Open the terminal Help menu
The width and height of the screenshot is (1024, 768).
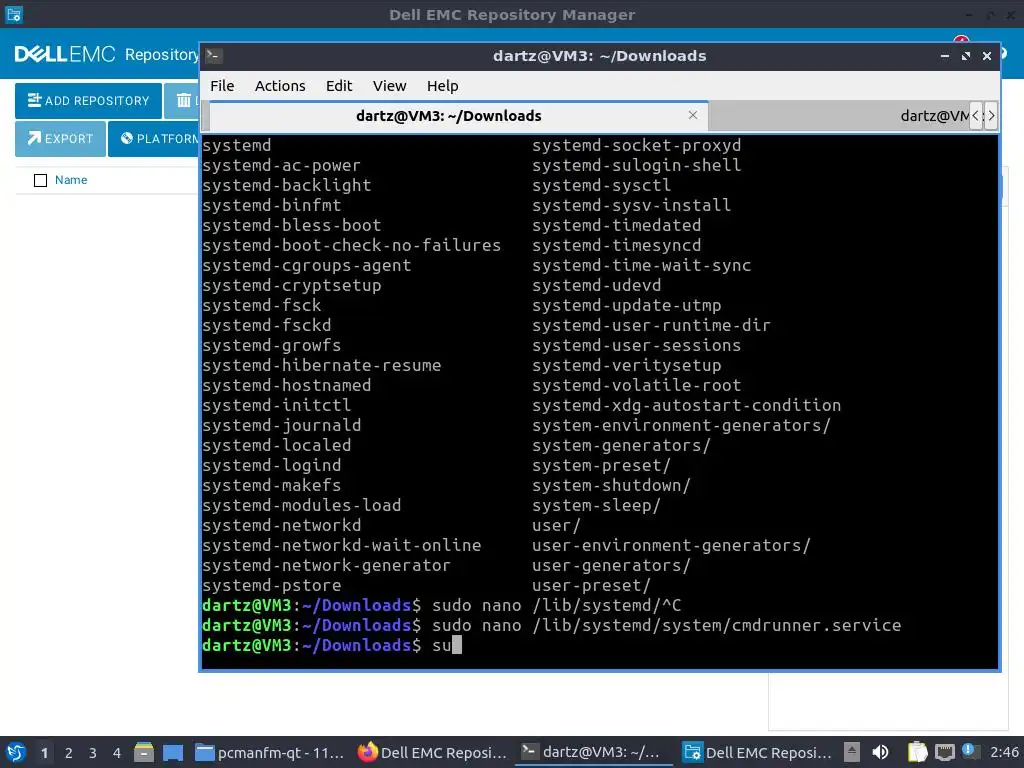(442, 86)
